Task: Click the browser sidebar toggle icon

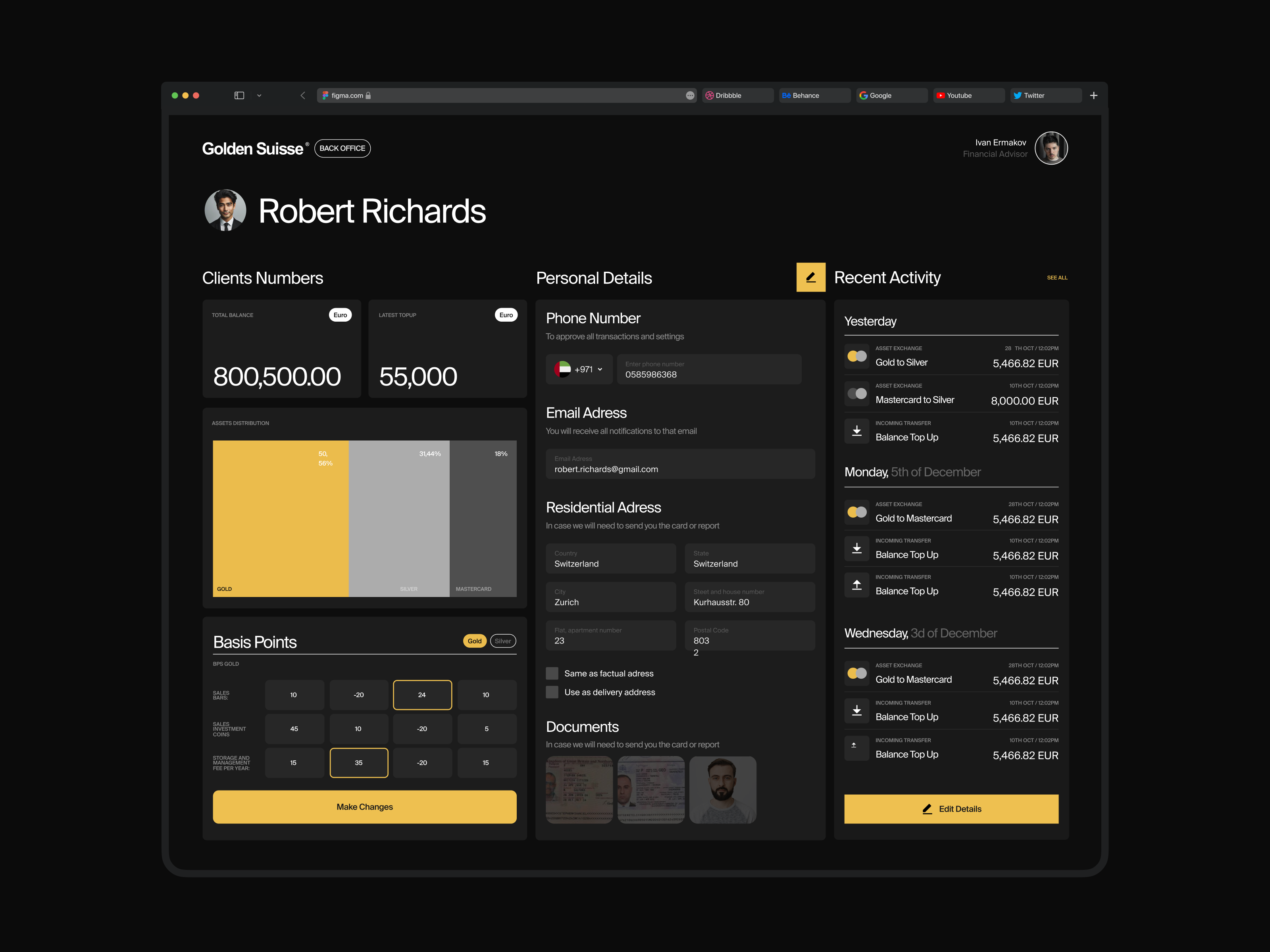Action: click(239, 95)
